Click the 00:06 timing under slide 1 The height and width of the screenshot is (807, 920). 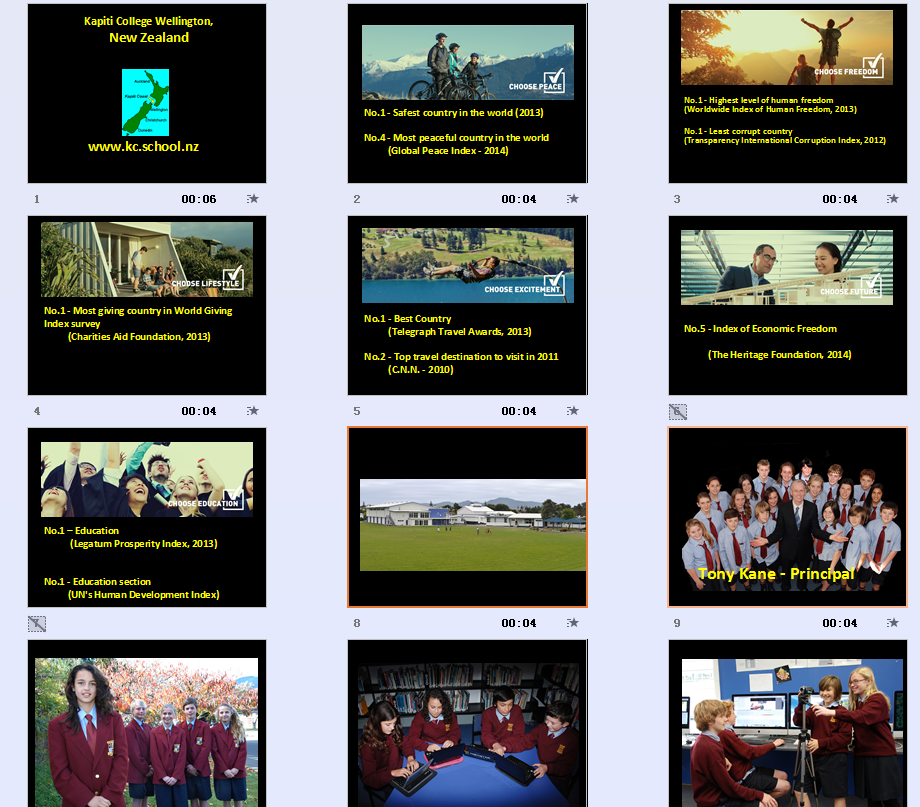199,199
